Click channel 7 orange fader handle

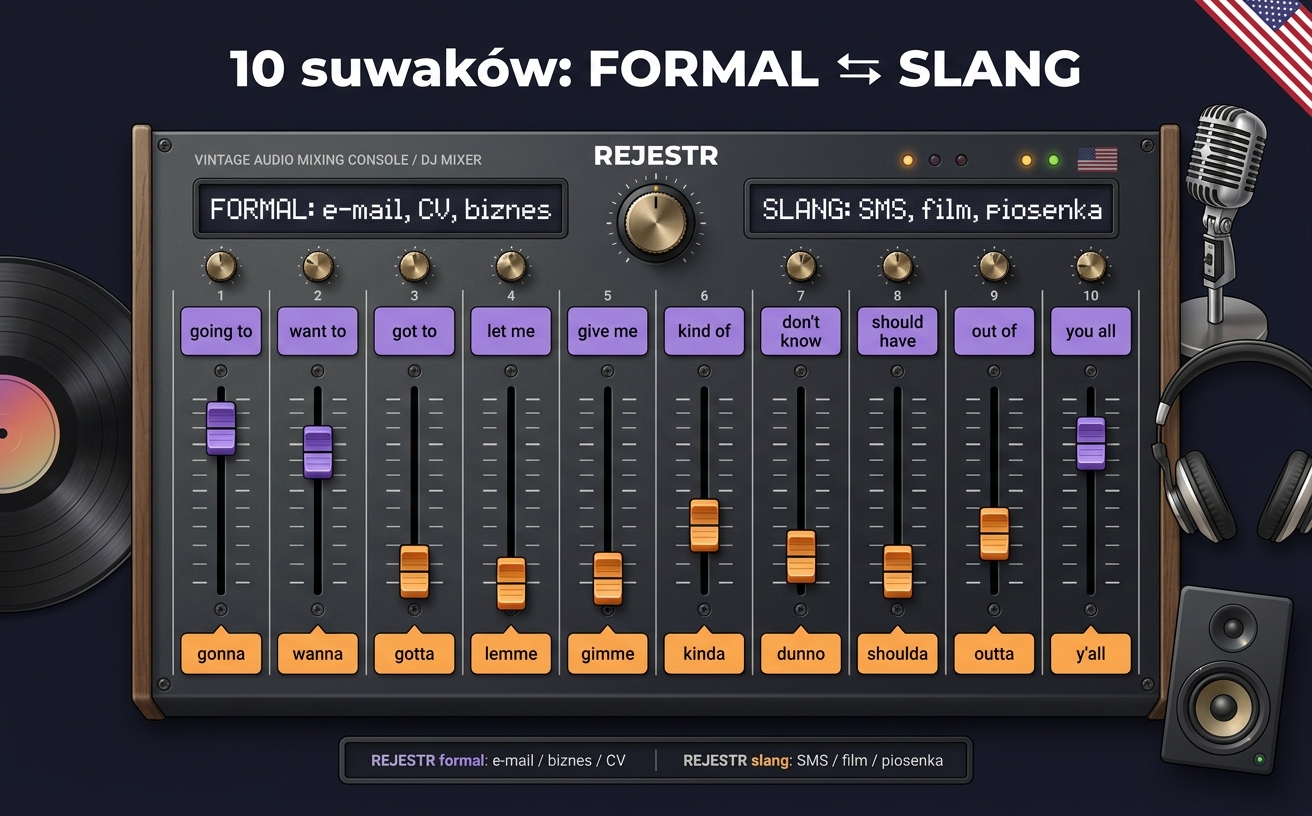click(801, 556)
